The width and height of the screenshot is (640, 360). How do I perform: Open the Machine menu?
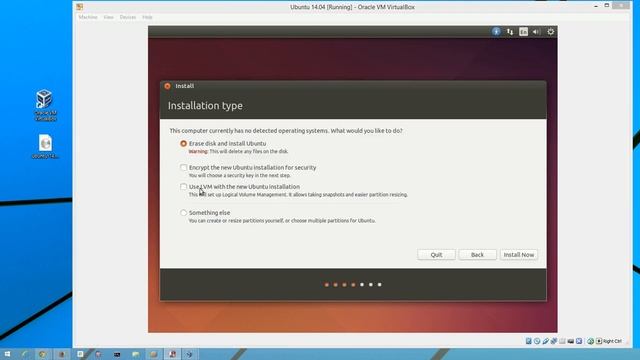point(88,17)
